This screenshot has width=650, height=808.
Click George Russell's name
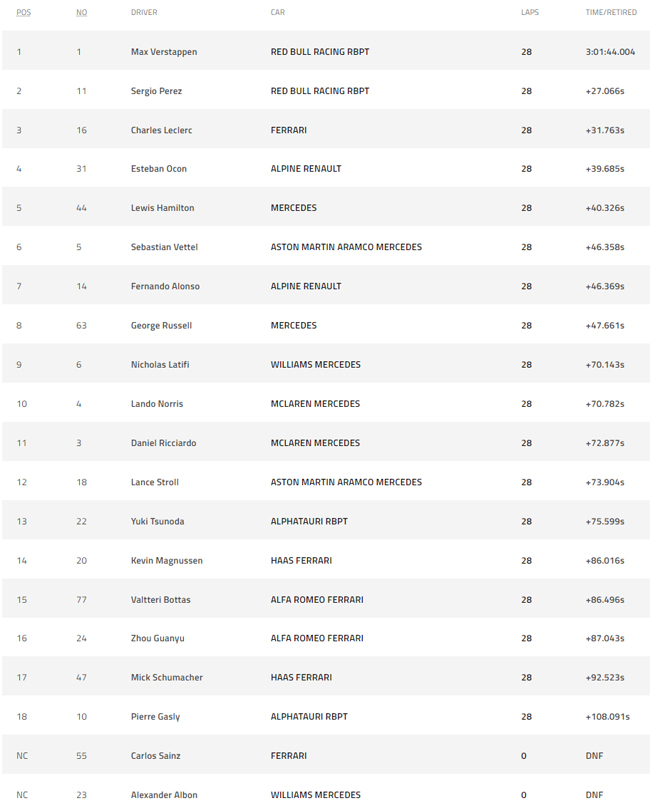(x=161, y=326)
